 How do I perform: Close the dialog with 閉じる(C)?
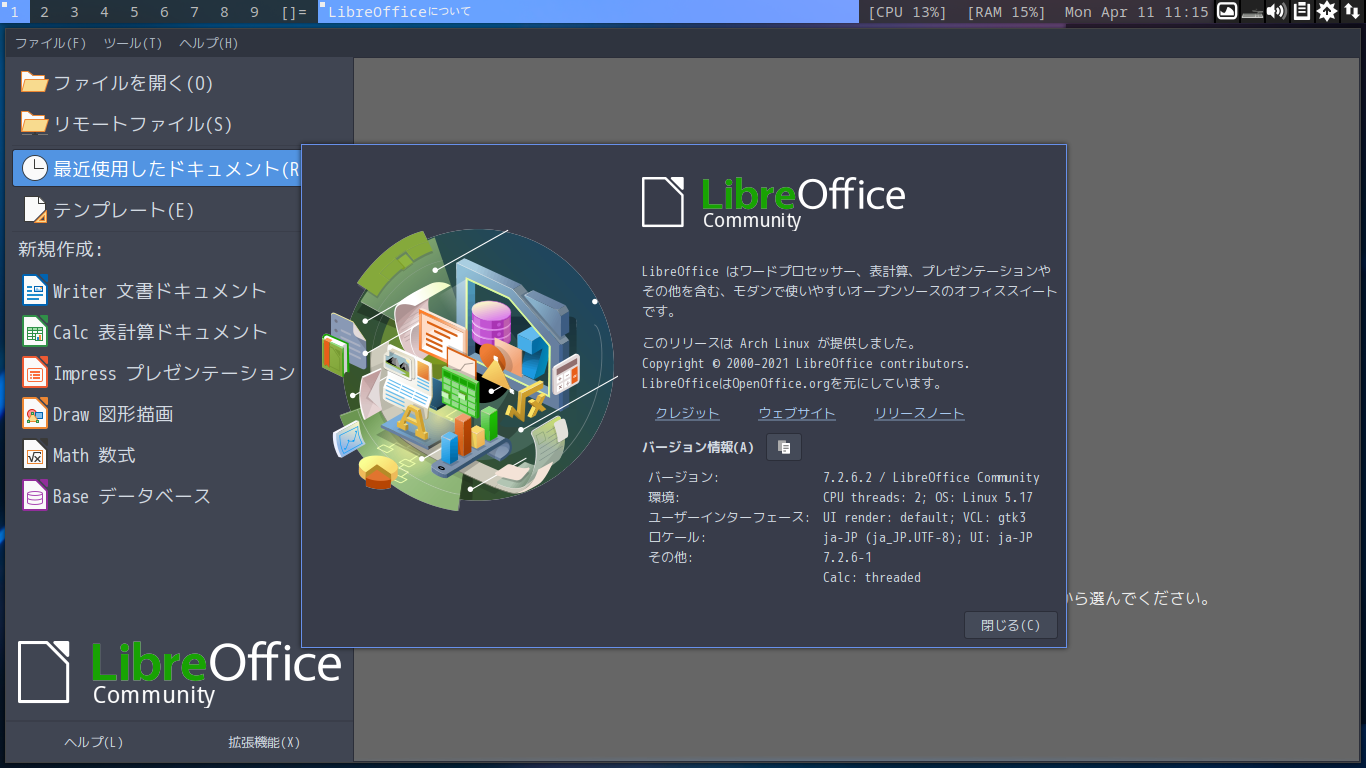coord(1011,625)
